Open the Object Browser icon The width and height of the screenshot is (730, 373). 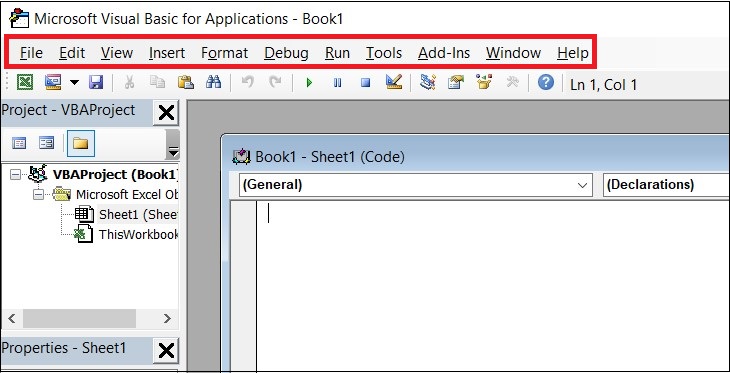click(x=484, y=82)
